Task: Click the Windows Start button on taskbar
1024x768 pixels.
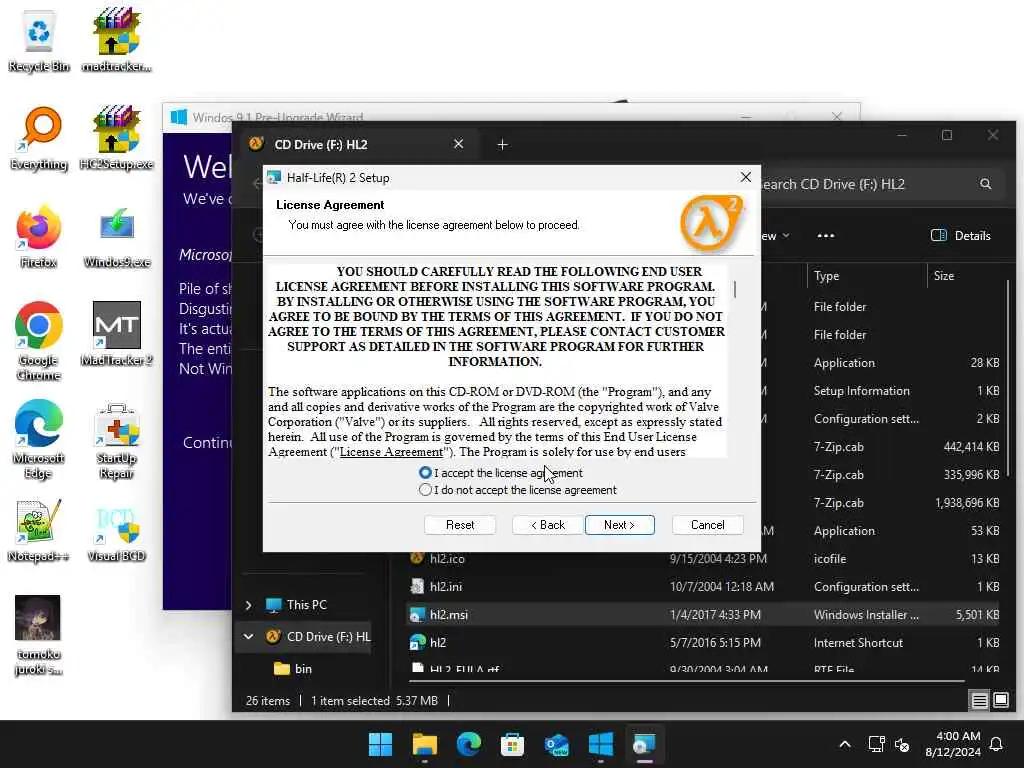Action: point(380,744)
